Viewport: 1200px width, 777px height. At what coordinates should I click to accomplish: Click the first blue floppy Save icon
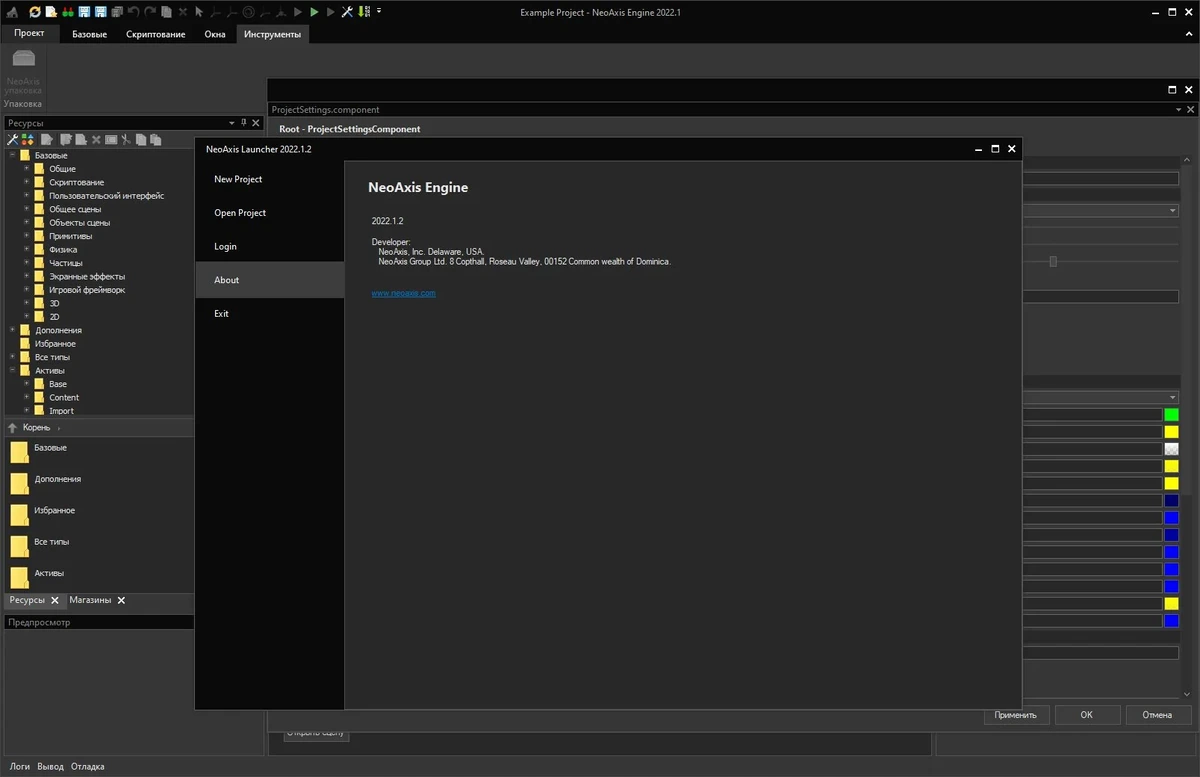[84, 12]
